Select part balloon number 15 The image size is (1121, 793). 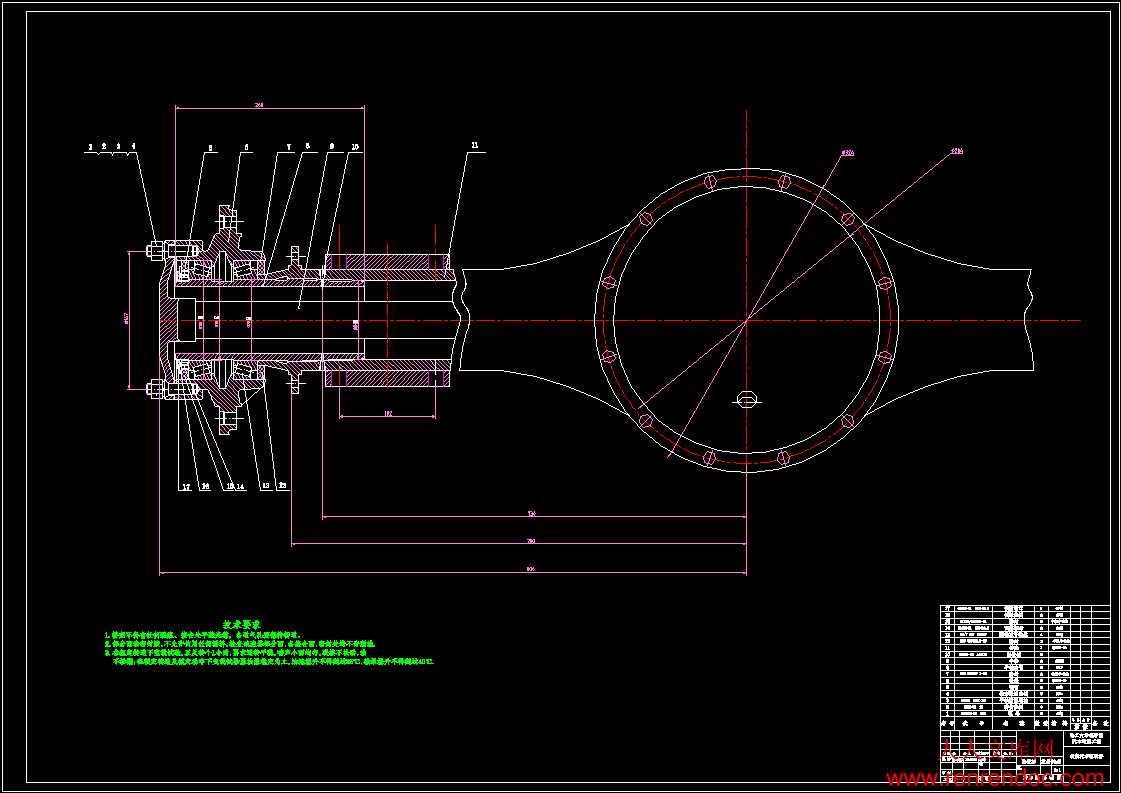[229, 486]
